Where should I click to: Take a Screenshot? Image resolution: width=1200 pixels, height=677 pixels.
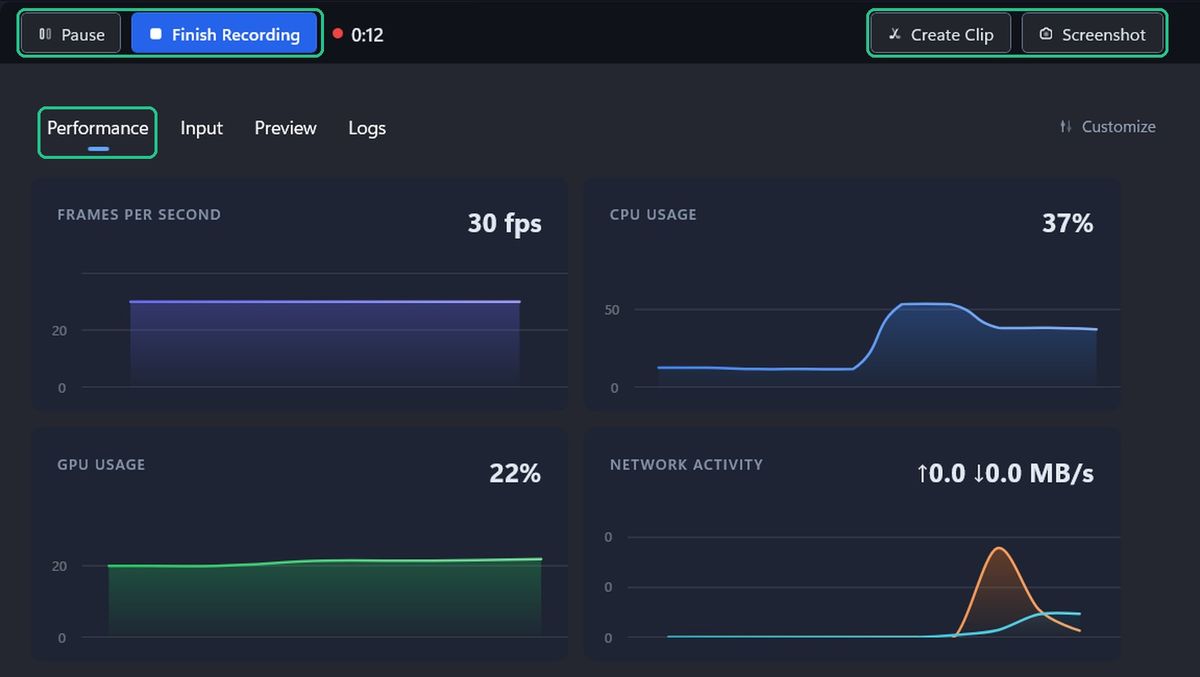click(1093, 33)
